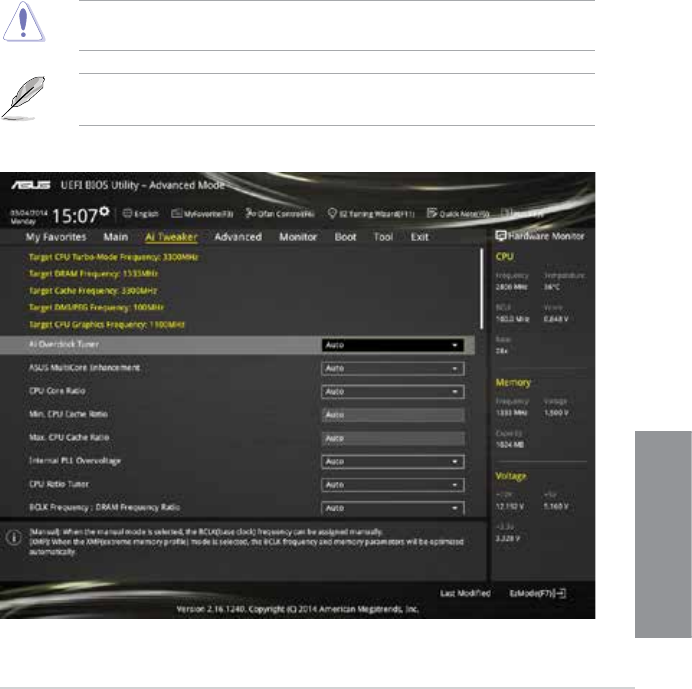Open MyFavorite(F3) folder icon
The width and height of the screenshot is (692, 689).
177,214
